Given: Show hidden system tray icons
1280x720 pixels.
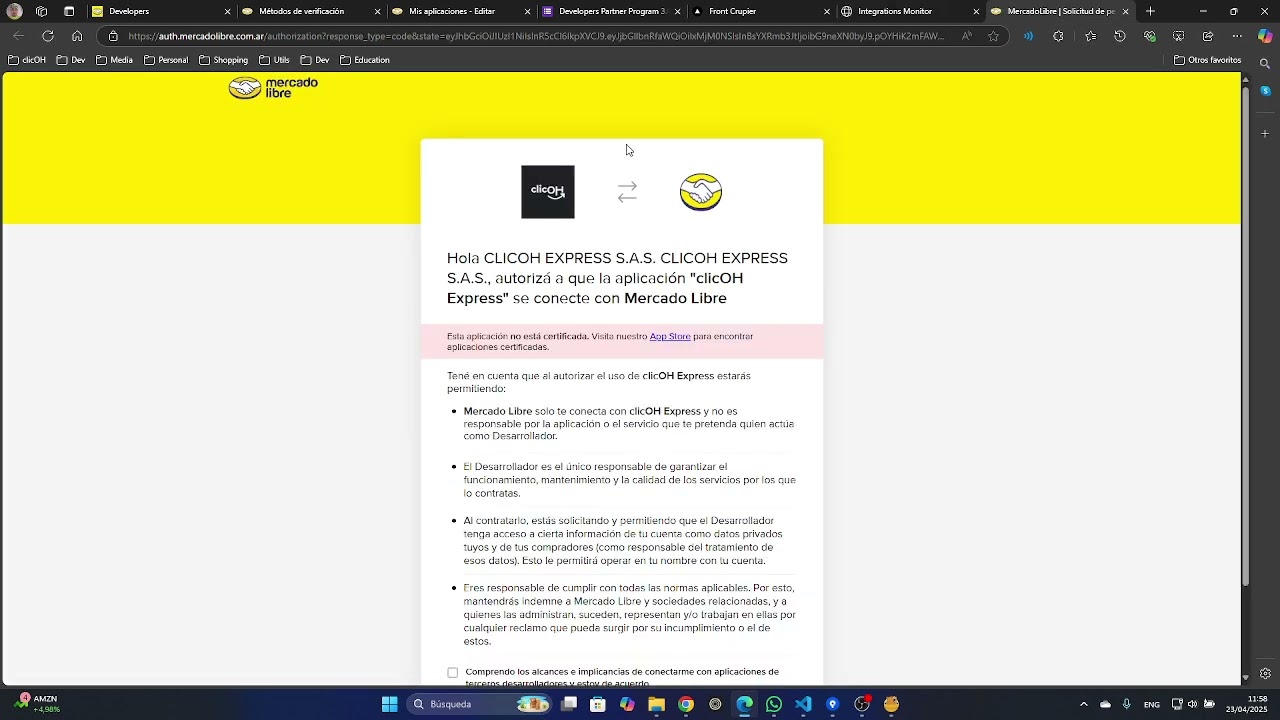Looking at the screenshot, I should pos(1083,705).
